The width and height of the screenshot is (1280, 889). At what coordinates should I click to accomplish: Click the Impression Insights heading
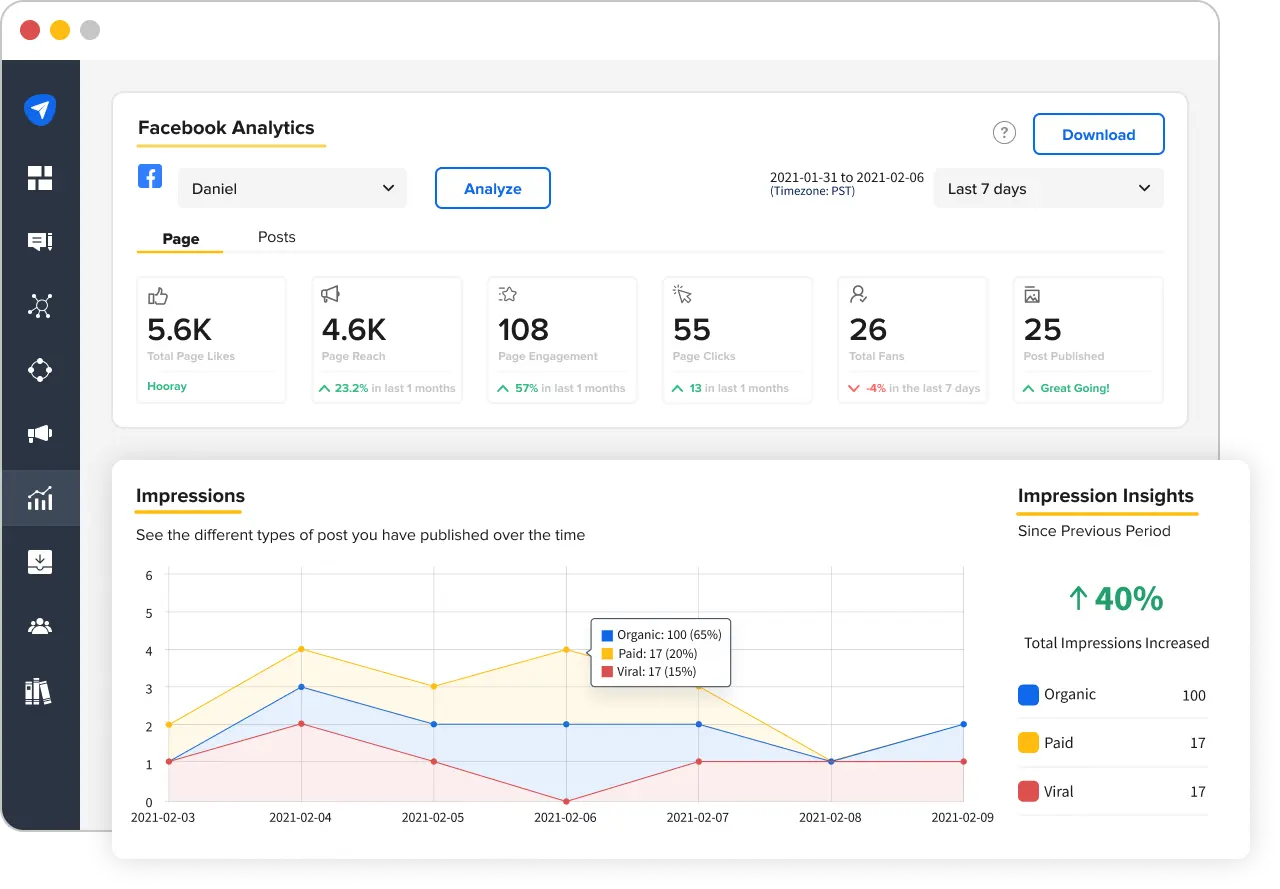coord(1106,496)
